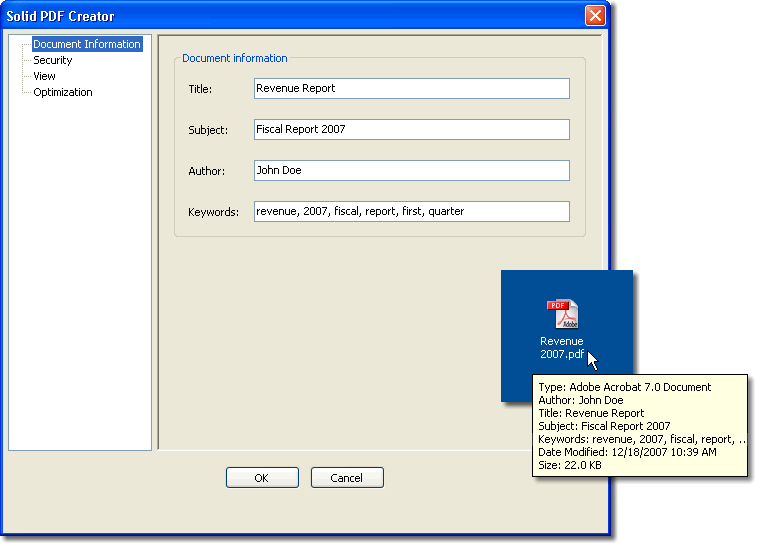Select Document Information in the tree
The height and width of the screenshot is (546, 760).
[x=86, y=44]
